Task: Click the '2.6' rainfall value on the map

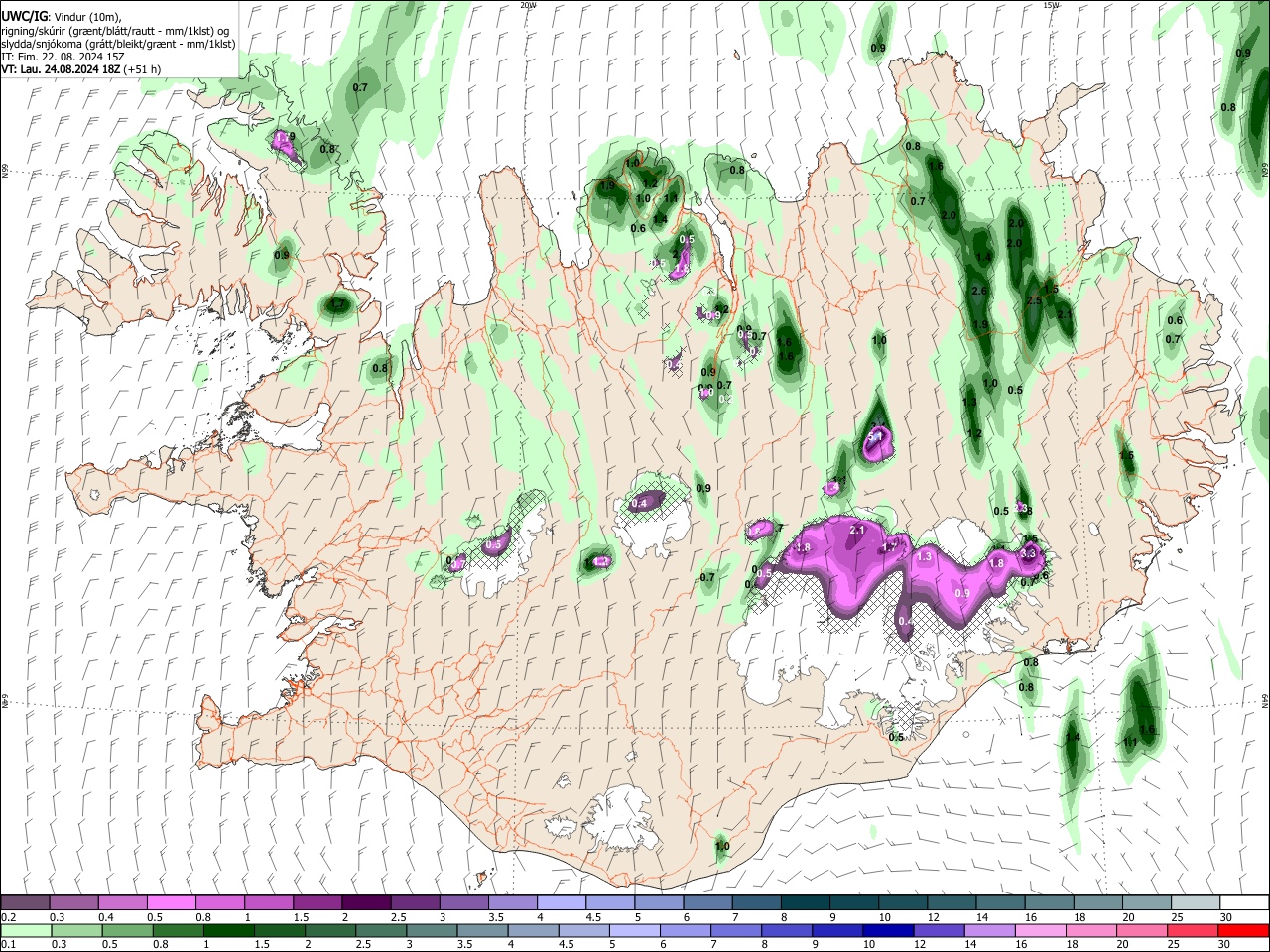Action: pyautogui.click(x=979, y=291)
